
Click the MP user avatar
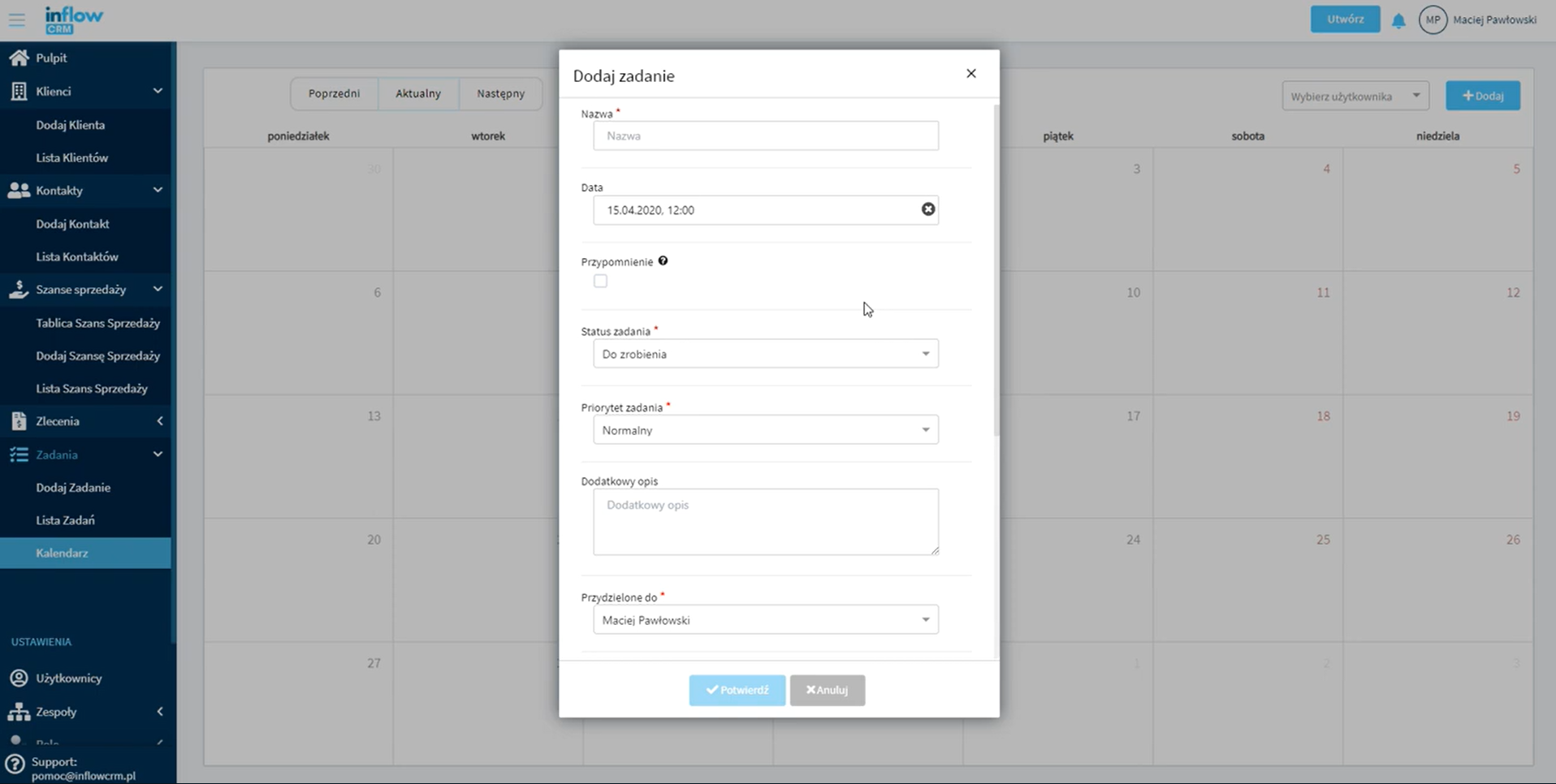(x=1433, y=20)
